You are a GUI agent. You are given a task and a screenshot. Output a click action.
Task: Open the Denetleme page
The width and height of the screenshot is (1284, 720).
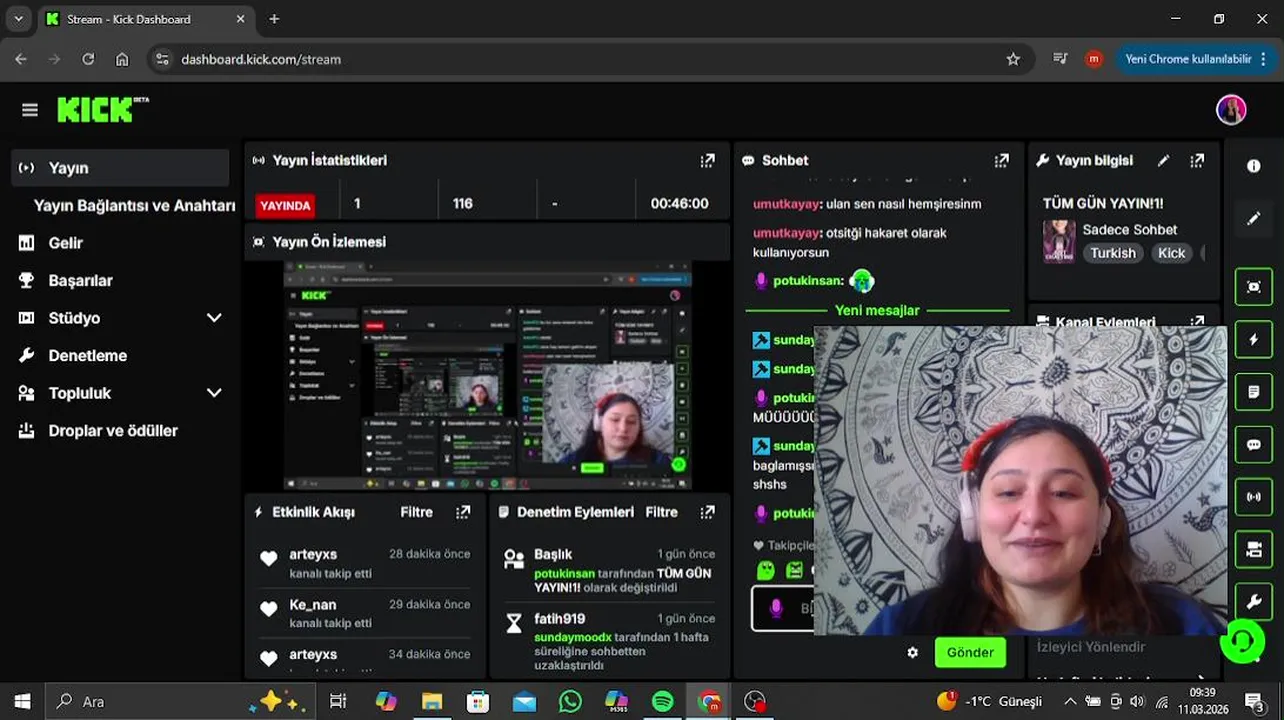88,356
